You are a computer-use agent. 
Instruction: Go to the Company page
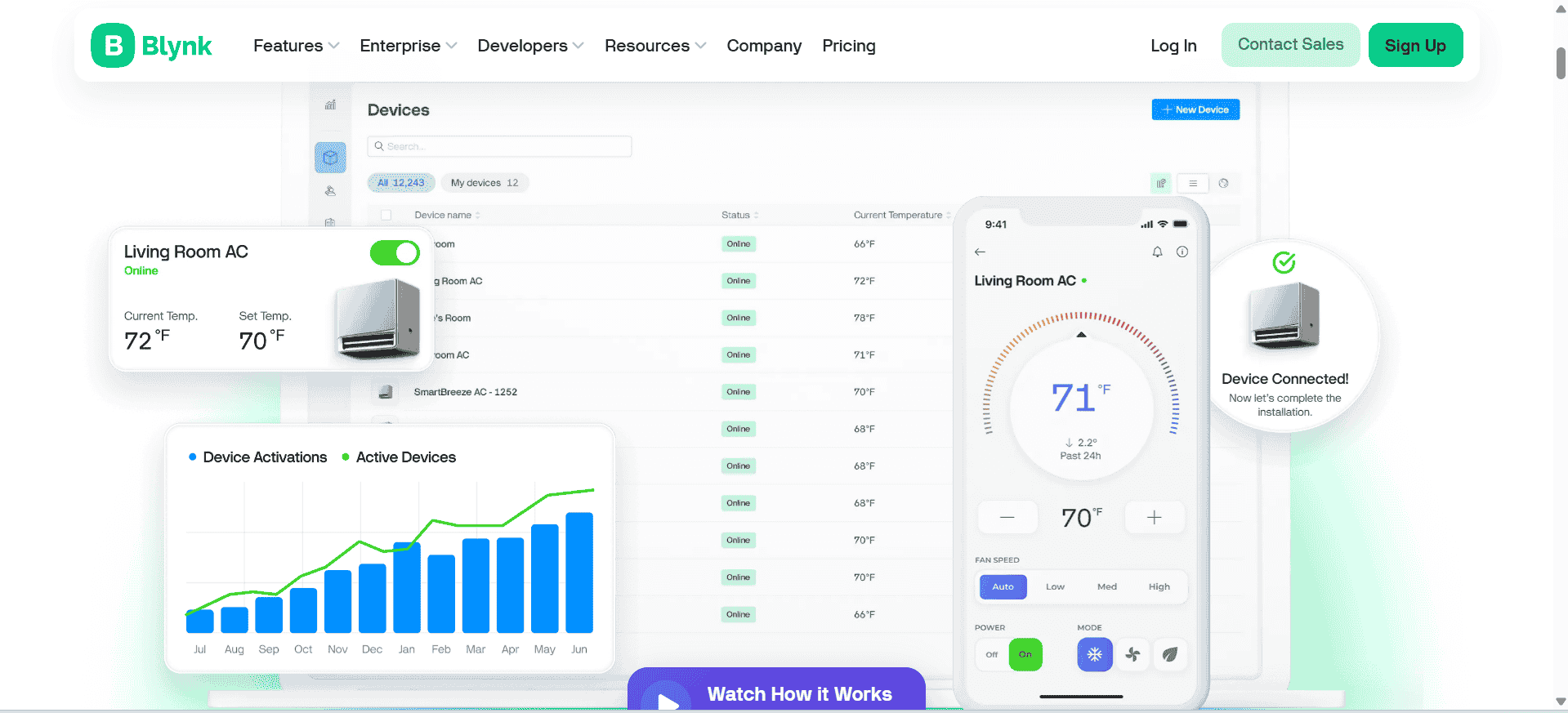pyautogui.click(x=764, y=46)
